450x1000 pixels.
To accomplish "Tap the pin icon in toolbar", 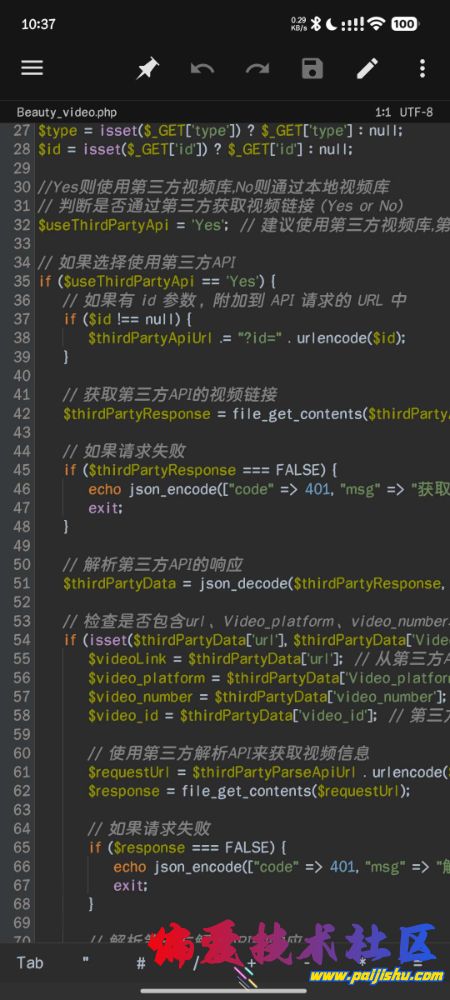I will 147,68.
